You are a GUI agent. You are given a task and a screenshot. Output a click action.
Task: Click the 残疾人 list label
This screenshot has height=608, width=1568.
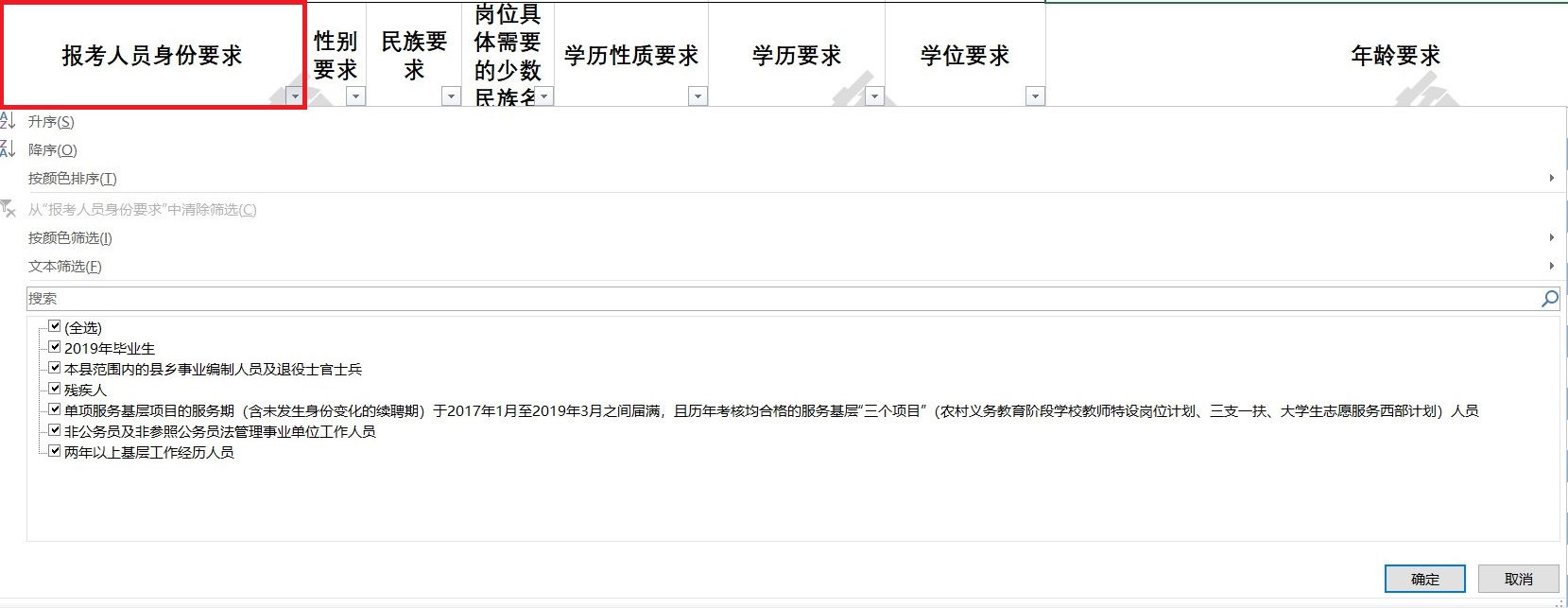coord(86,390)
